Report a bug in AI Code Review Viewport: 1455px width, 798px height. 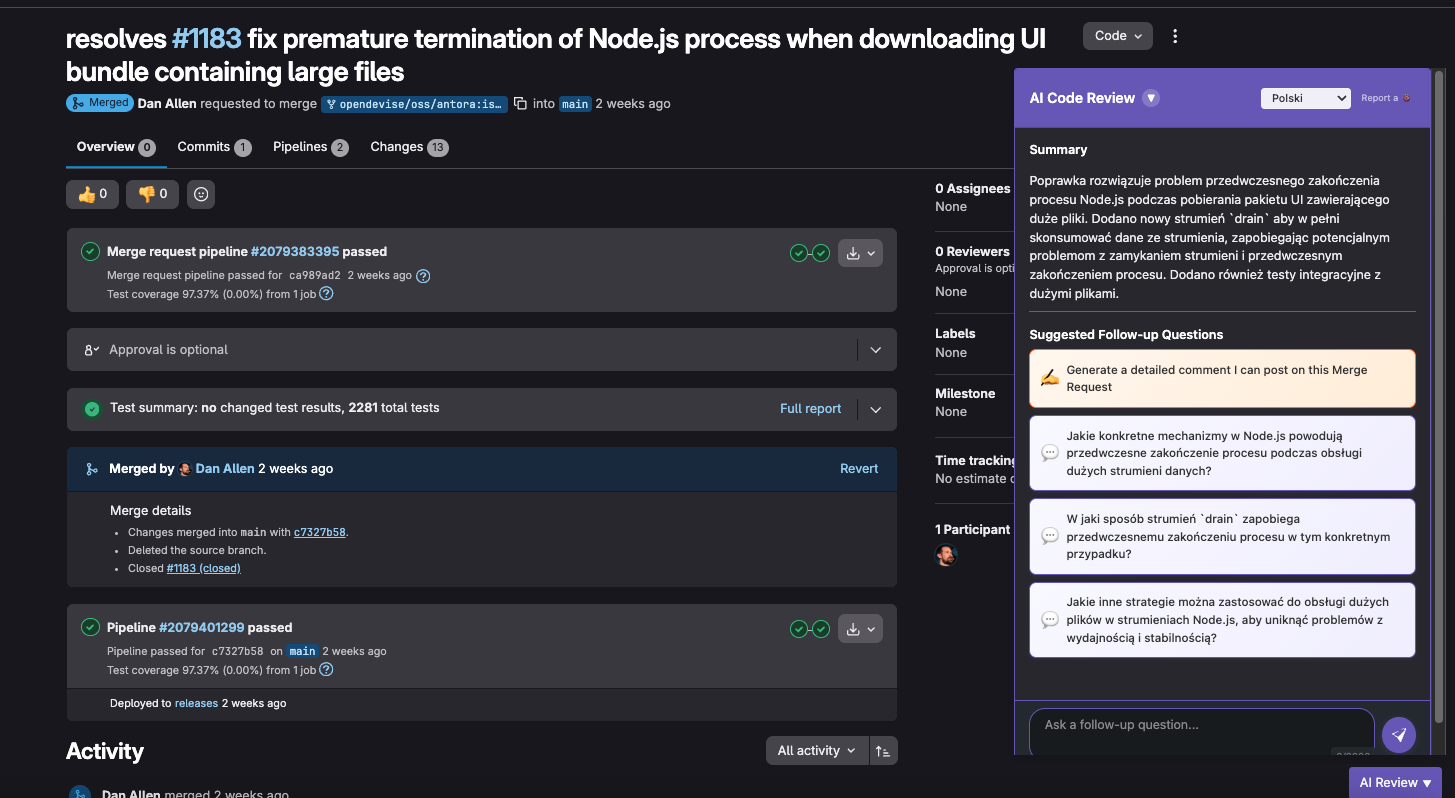tap(1385, 97)
